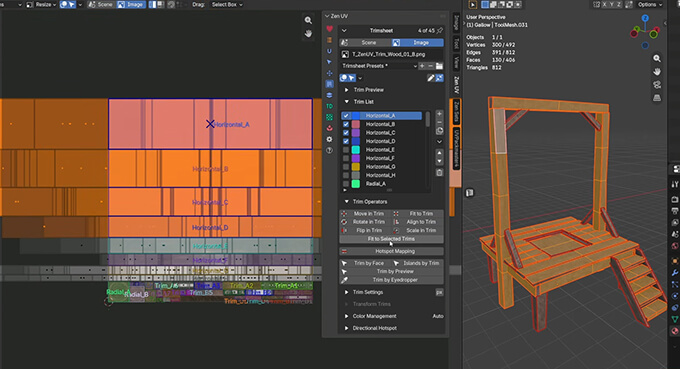Click the green checker map icon in Zen UV sidebar
The image size is (680, 369).
click(x=329, y=117)
